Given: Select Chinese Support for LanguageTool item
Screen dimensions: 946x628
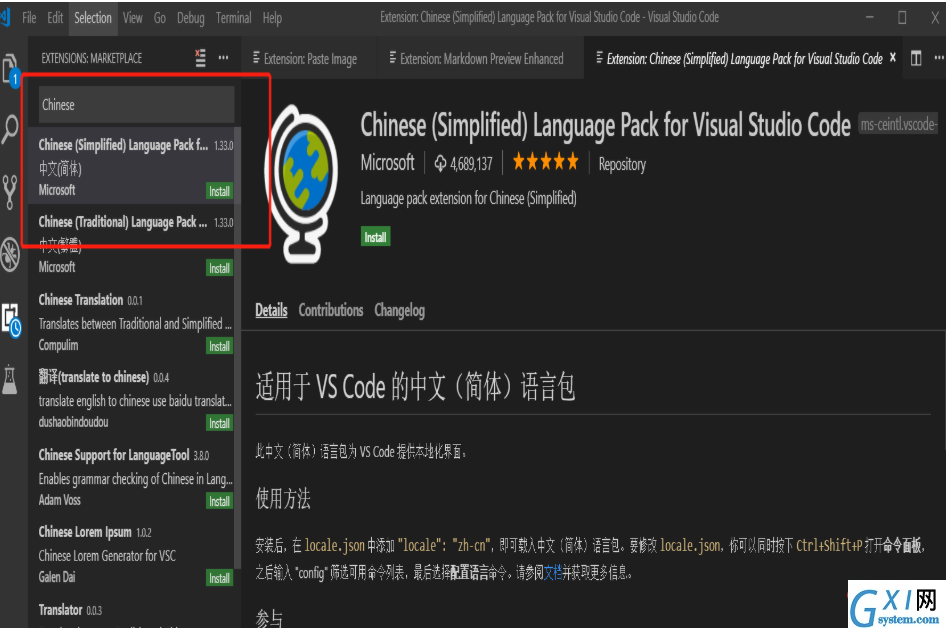Looking at the screenshot, I should (x=135, y=475).
